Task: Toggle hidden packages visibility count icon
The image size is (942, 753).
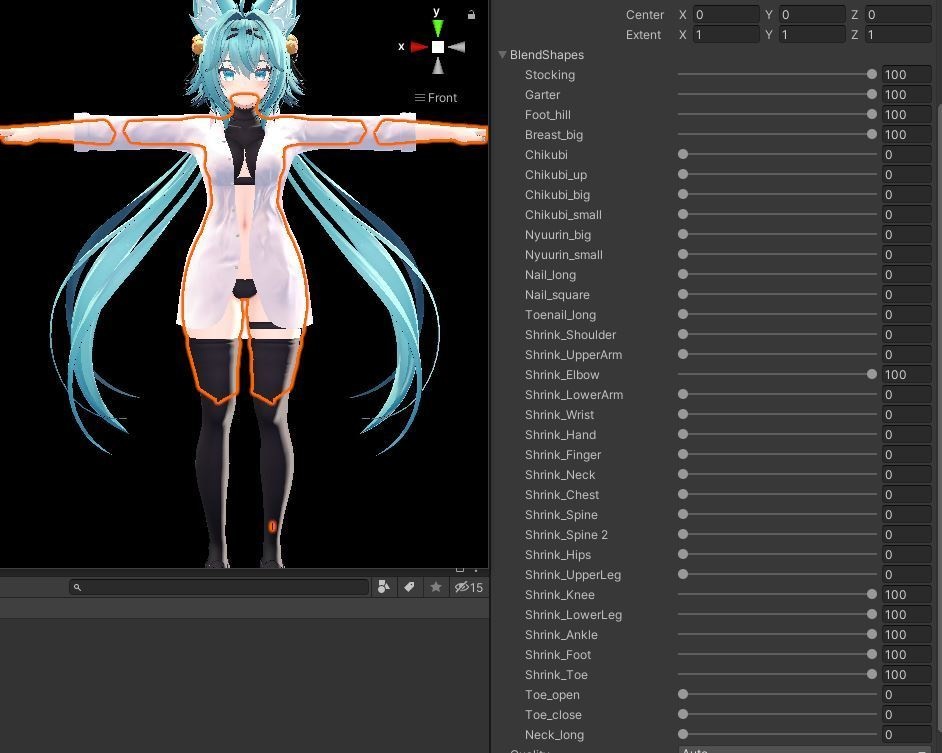Action: click(469, 587)
